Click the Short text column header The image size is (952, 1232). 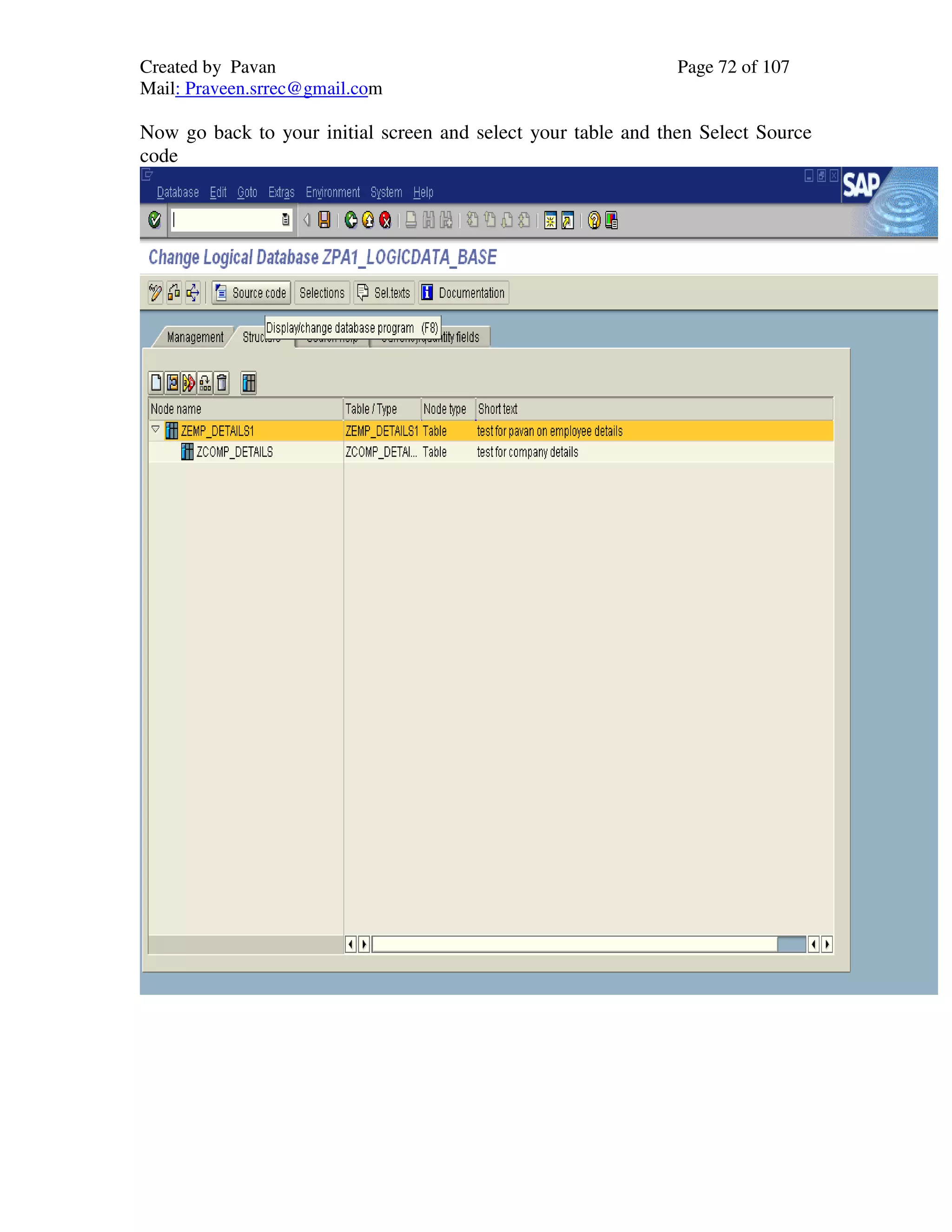pyautogui.click(x=654, y=409)
